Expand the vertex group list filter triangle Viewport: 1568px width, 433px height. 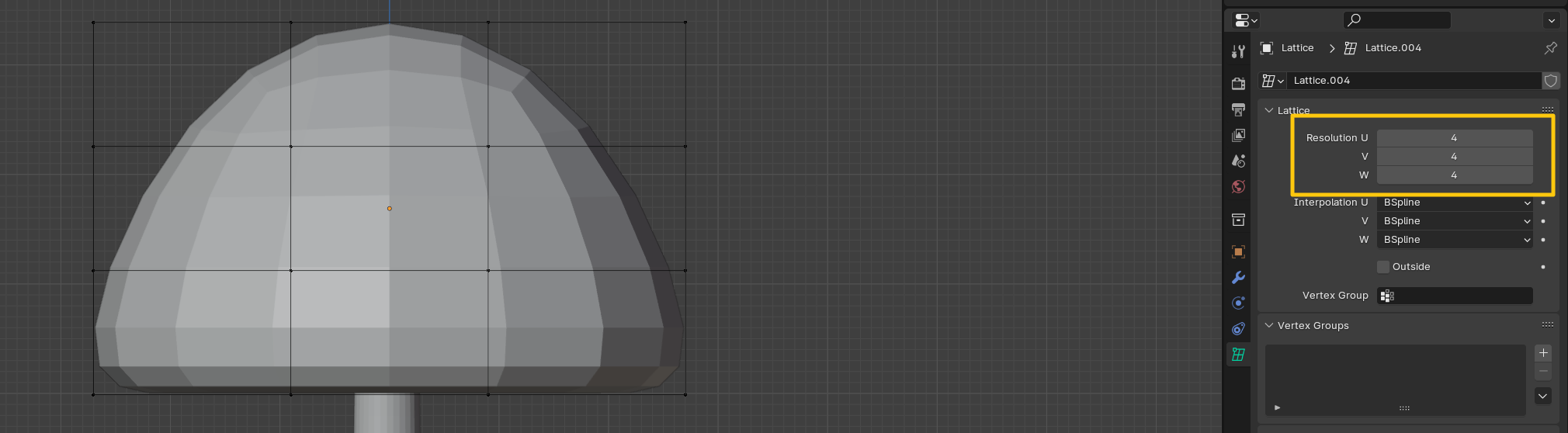click(x=1277, y=407)
